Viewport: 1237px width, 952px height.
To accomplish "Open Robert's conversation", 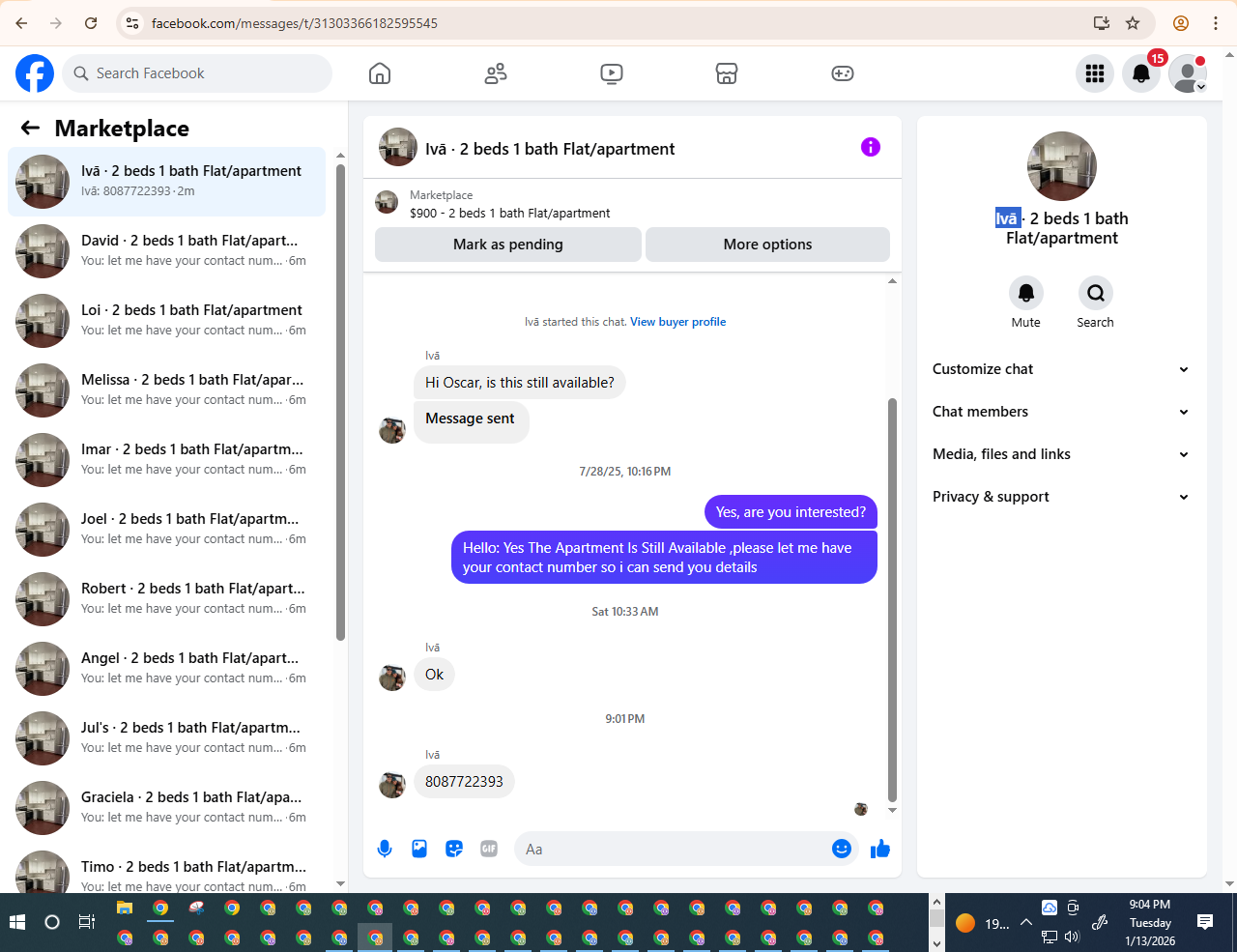I will 166,599.
